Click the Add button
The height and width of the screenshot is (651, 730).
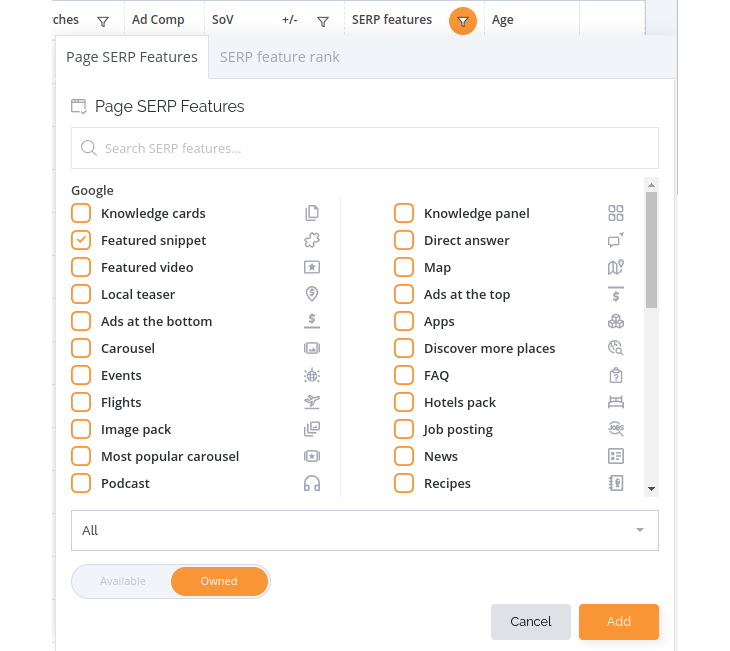(619, 622)
